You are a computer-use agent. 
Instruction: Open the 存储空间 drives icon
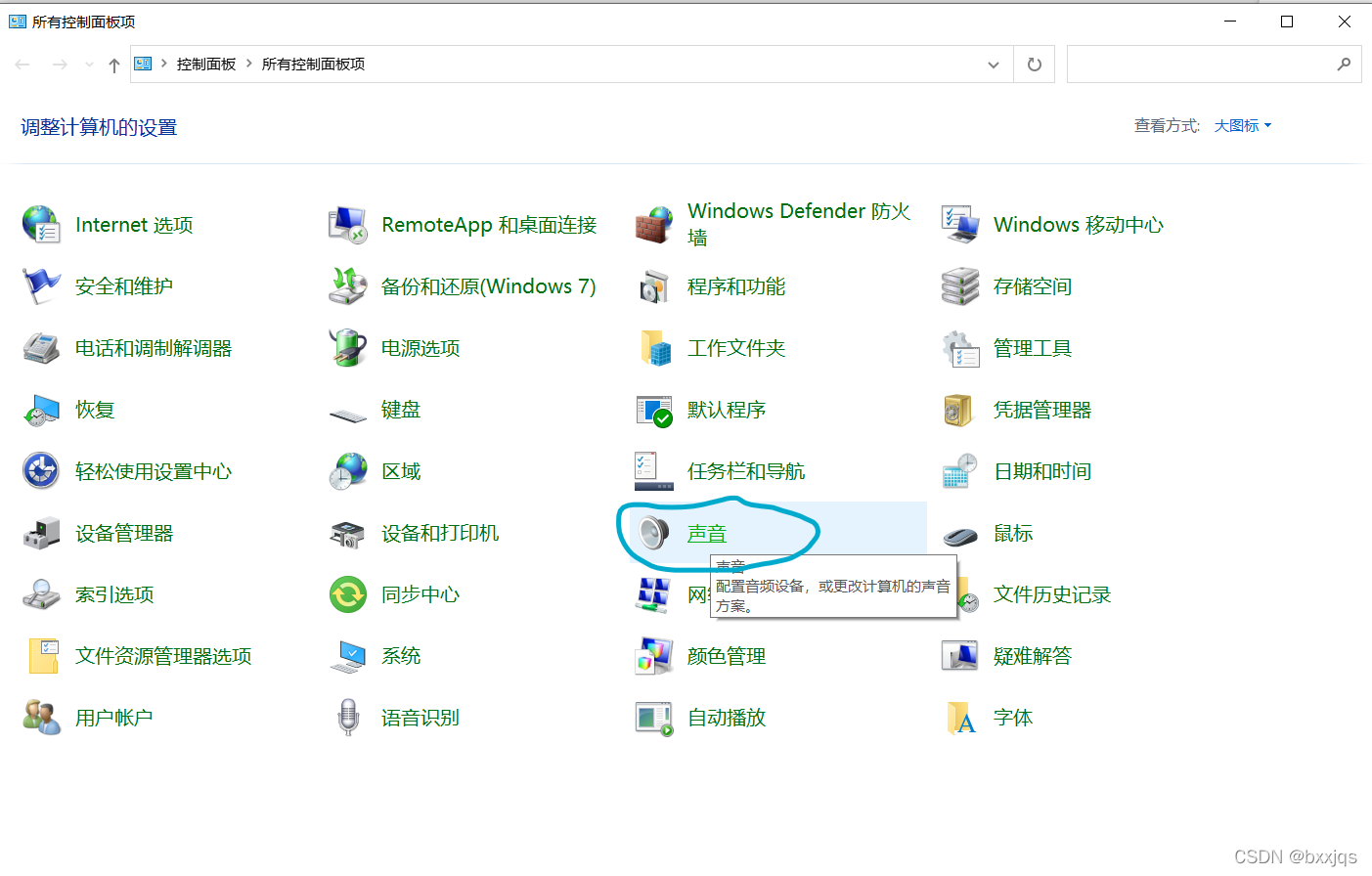pyautogui.click(x=960, y=286)
